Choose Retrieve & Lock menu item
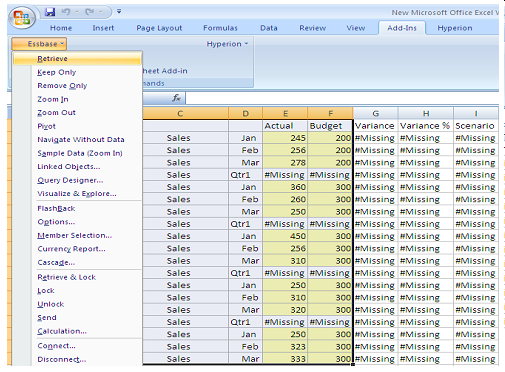This screenshot has height=372, width=505. 77,277
